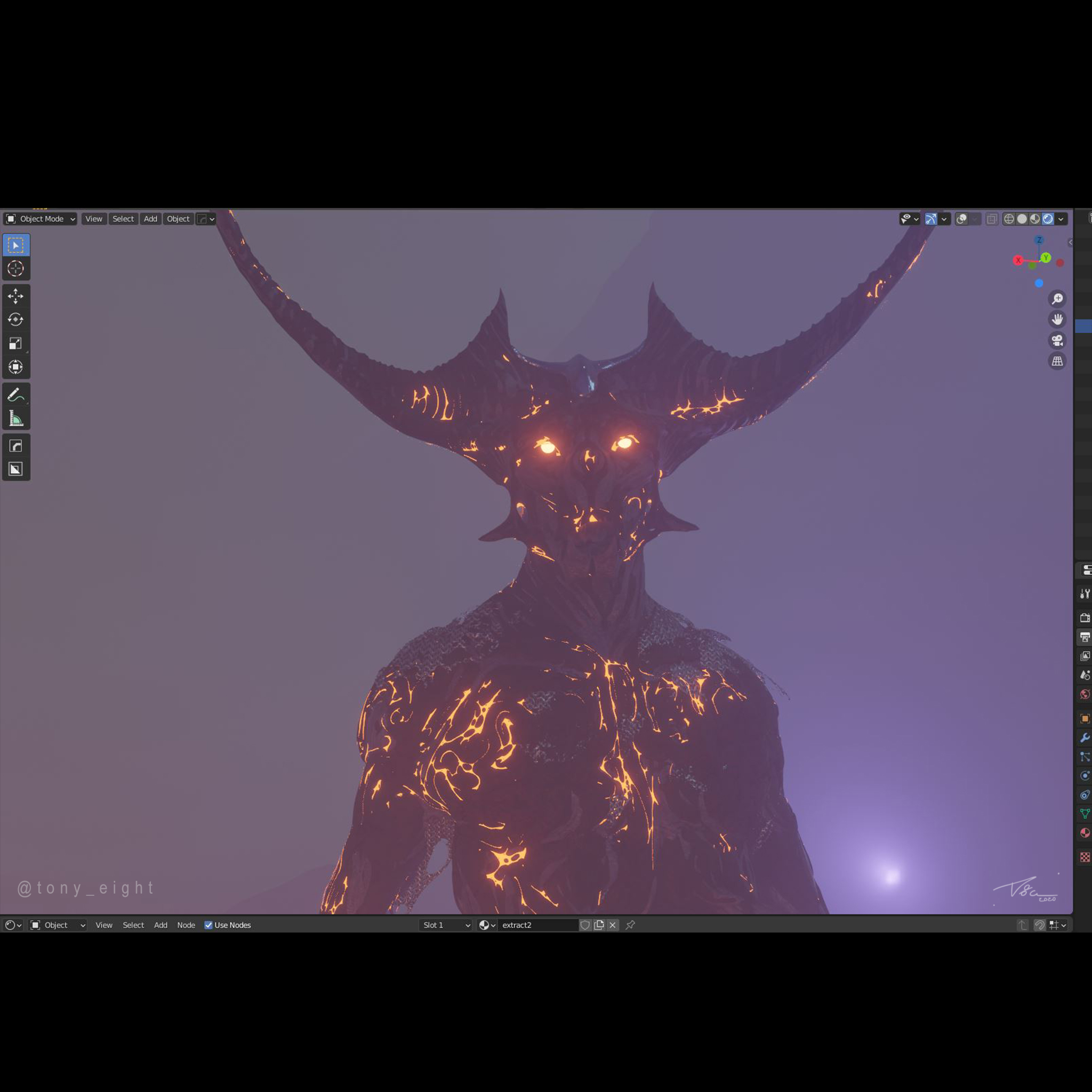Open the shader editor View menu
Image resolution: width=1092 pixels, height=1092 pixels.
[104, 925]
